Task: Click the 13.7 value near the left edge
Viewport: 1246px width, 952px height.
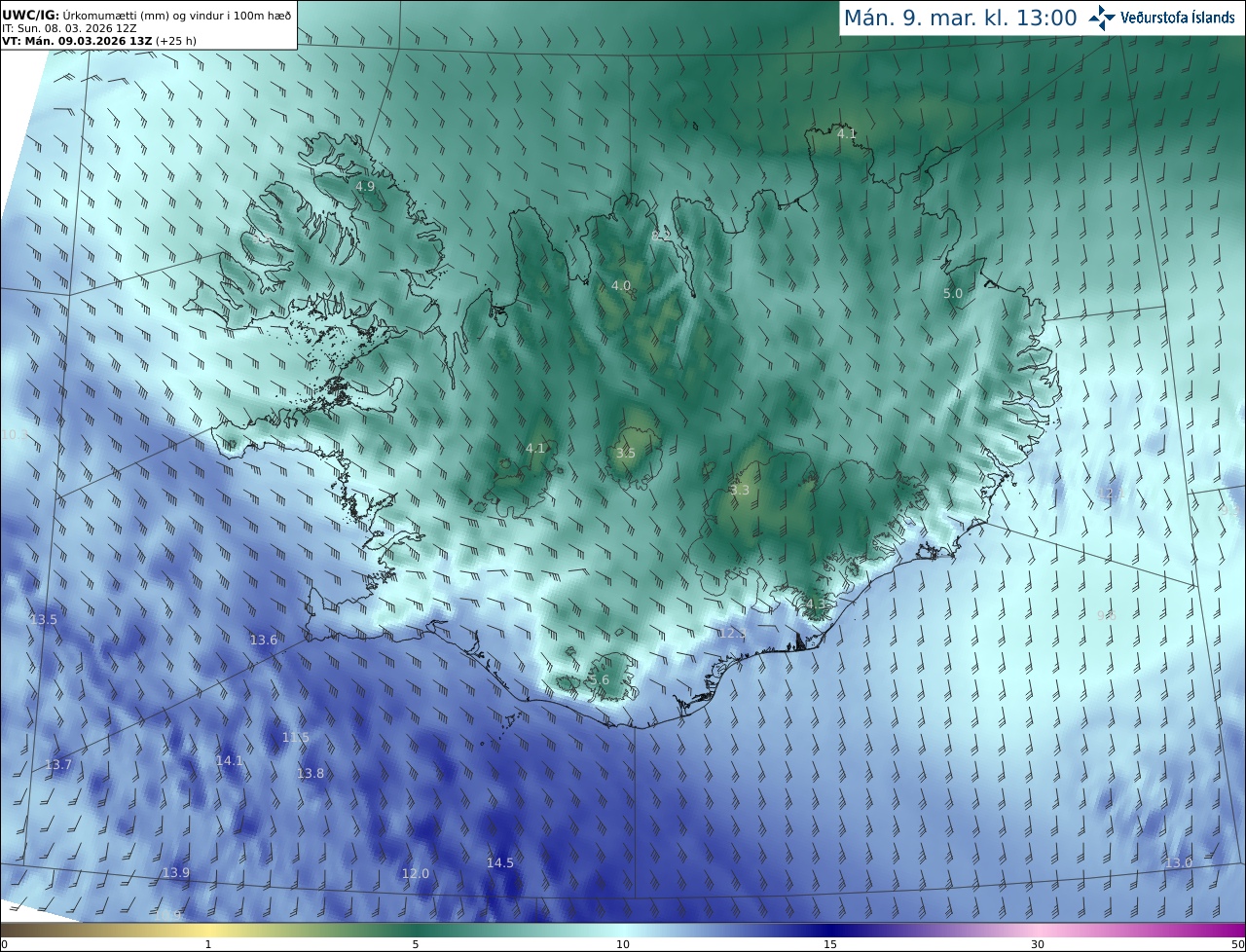Action: pyautogui.click(x=58, y=764)
